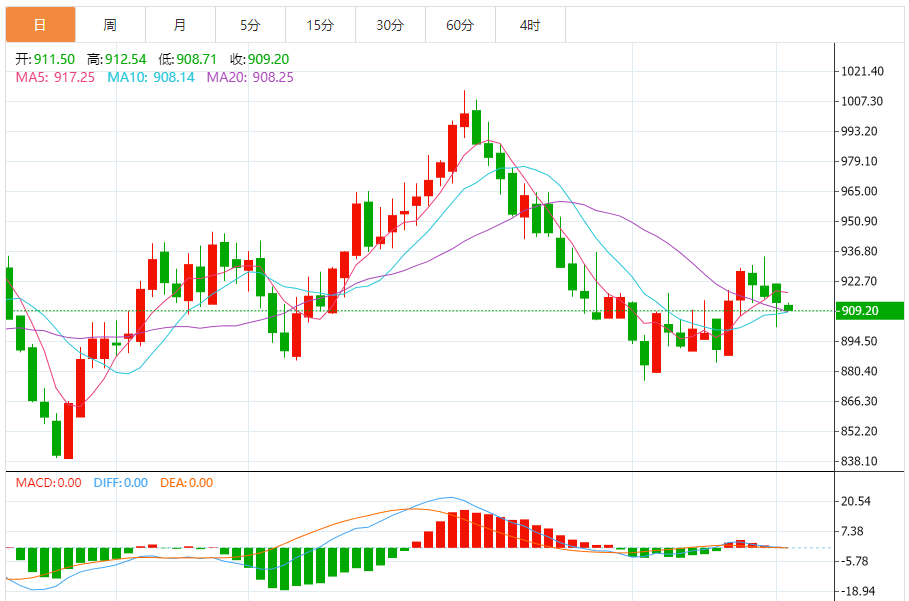The width and height of the screenshot is (909, 601).
Task: Click the 993.20 price axis label
Action: pos(859,132)
